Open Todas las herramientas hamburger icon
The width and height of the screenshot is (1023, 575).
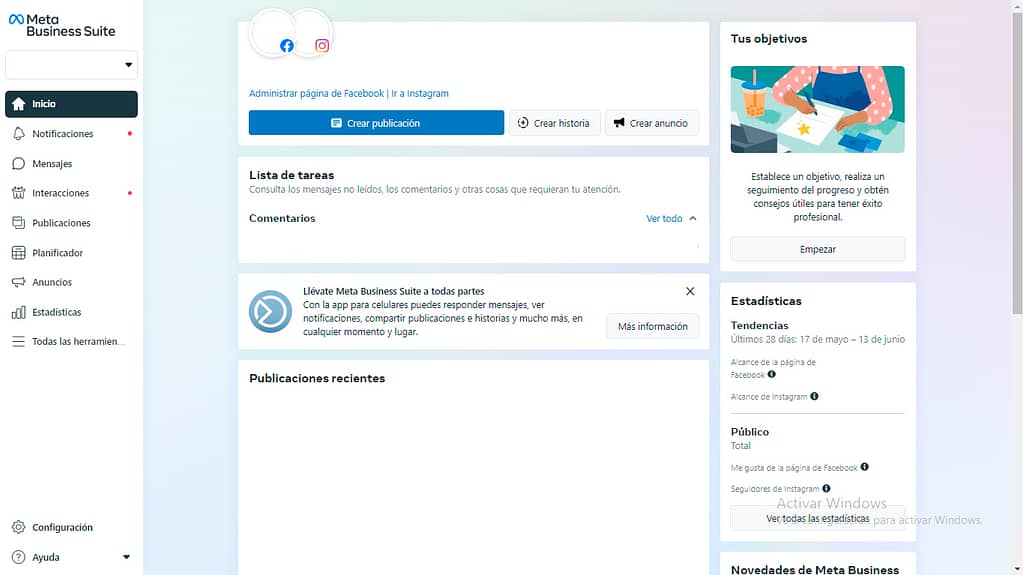coord(18,341)
